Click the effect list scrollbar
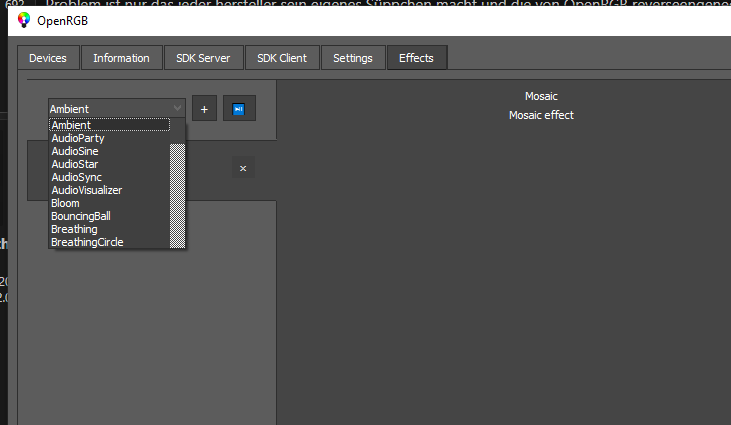Image resolution: width=731 pixels, height=425 pixels. 177,196
